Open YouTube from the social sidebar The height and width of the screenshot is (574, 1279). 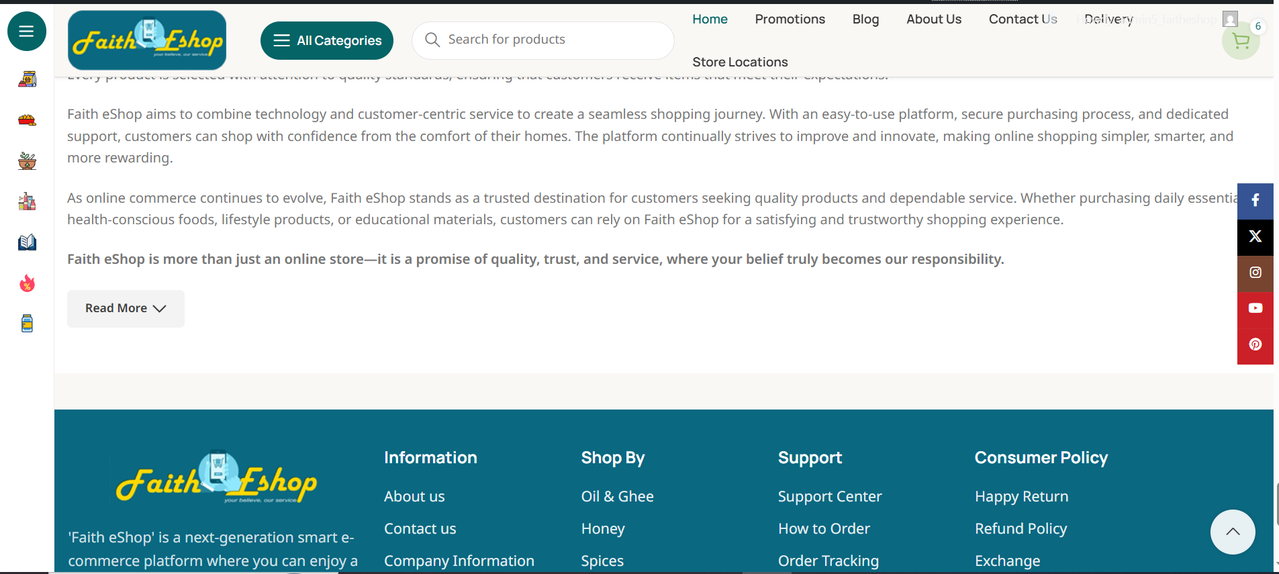tap(1255, 309)
